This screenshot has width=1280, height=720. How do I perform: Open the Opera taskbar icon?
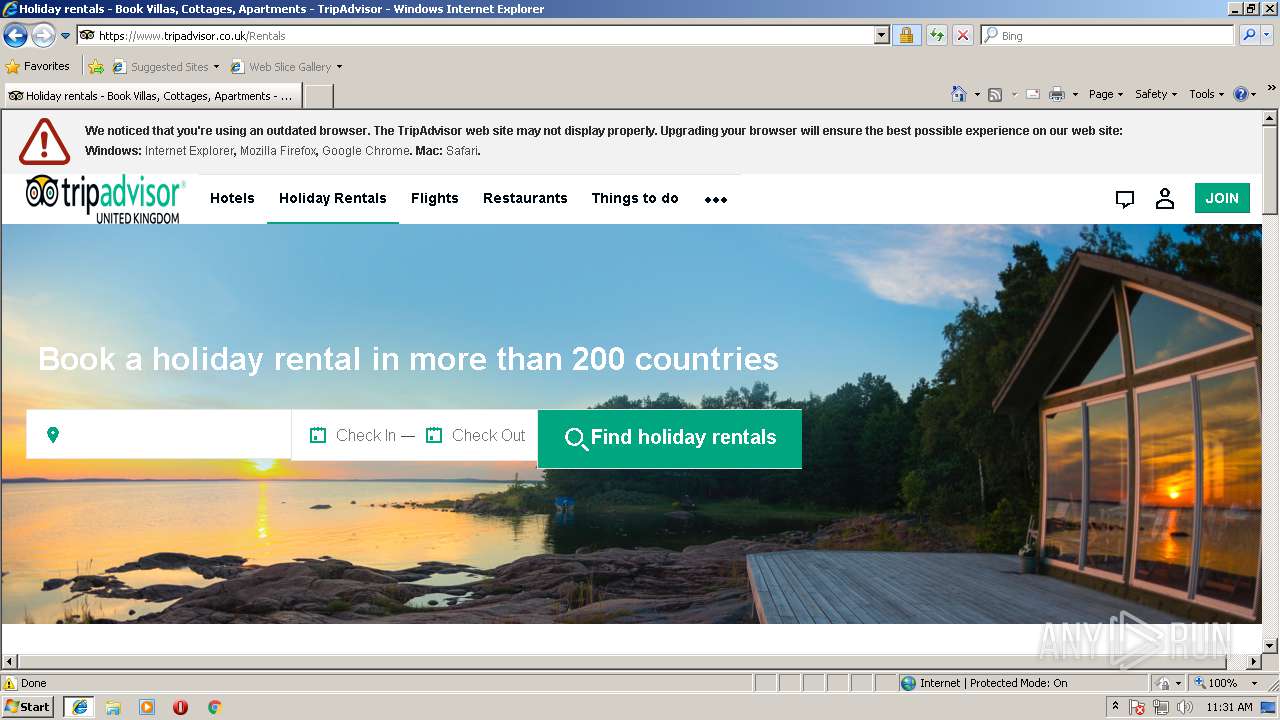point(181,707)
